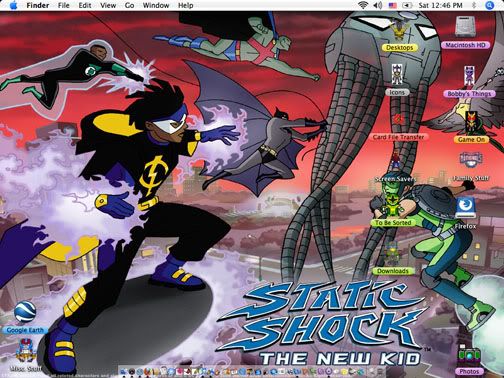The image size is (504, 378).
Task: Click the Bluetooth status icon
Action: click(474, 5)
